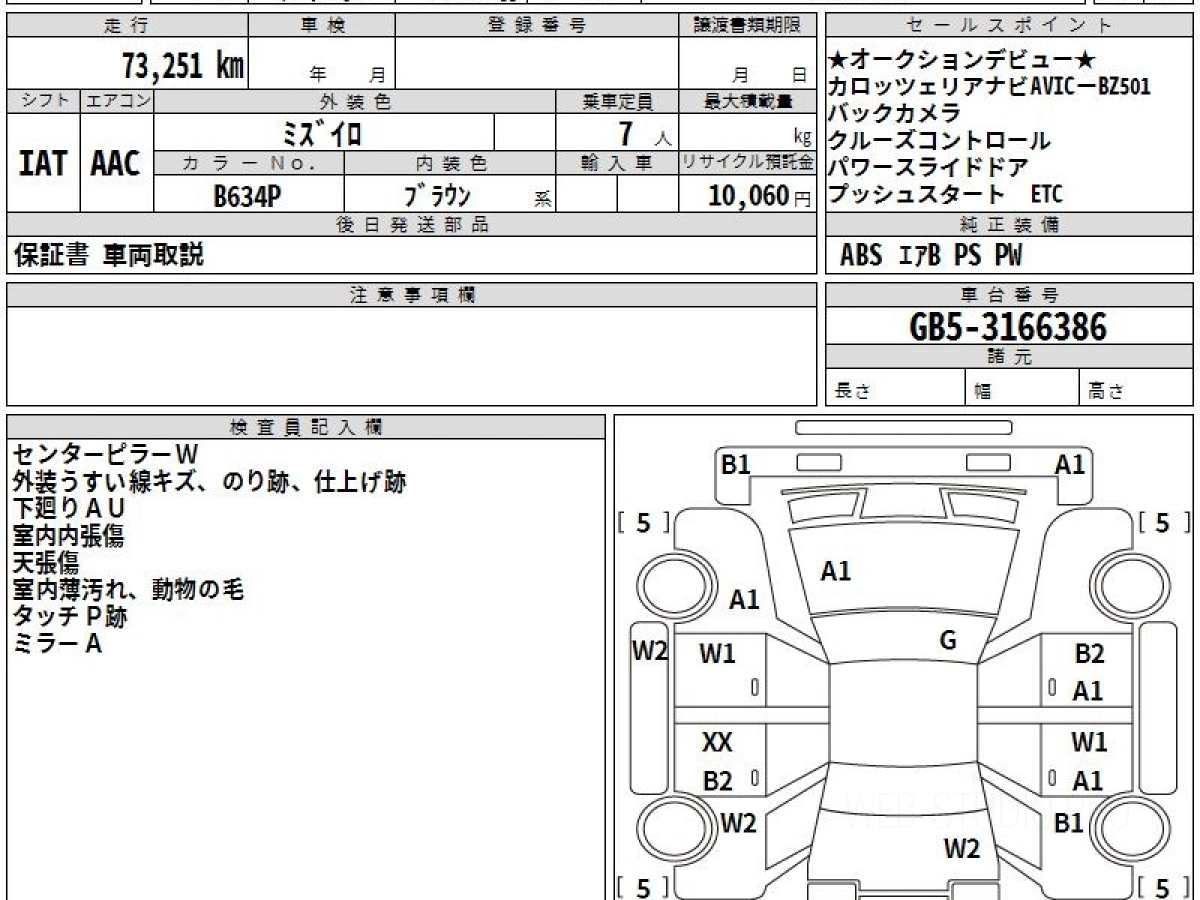Click the W2 mark on the side sill
The image size is (1200, 900).
(650, 651)
